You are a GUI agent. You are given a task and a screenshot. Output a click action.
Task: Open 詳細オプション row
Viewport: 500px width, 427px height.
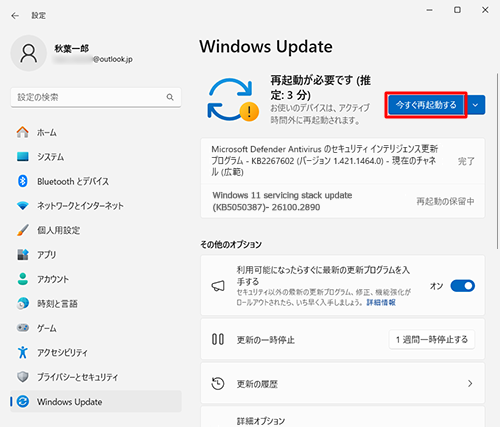point(343,417)
